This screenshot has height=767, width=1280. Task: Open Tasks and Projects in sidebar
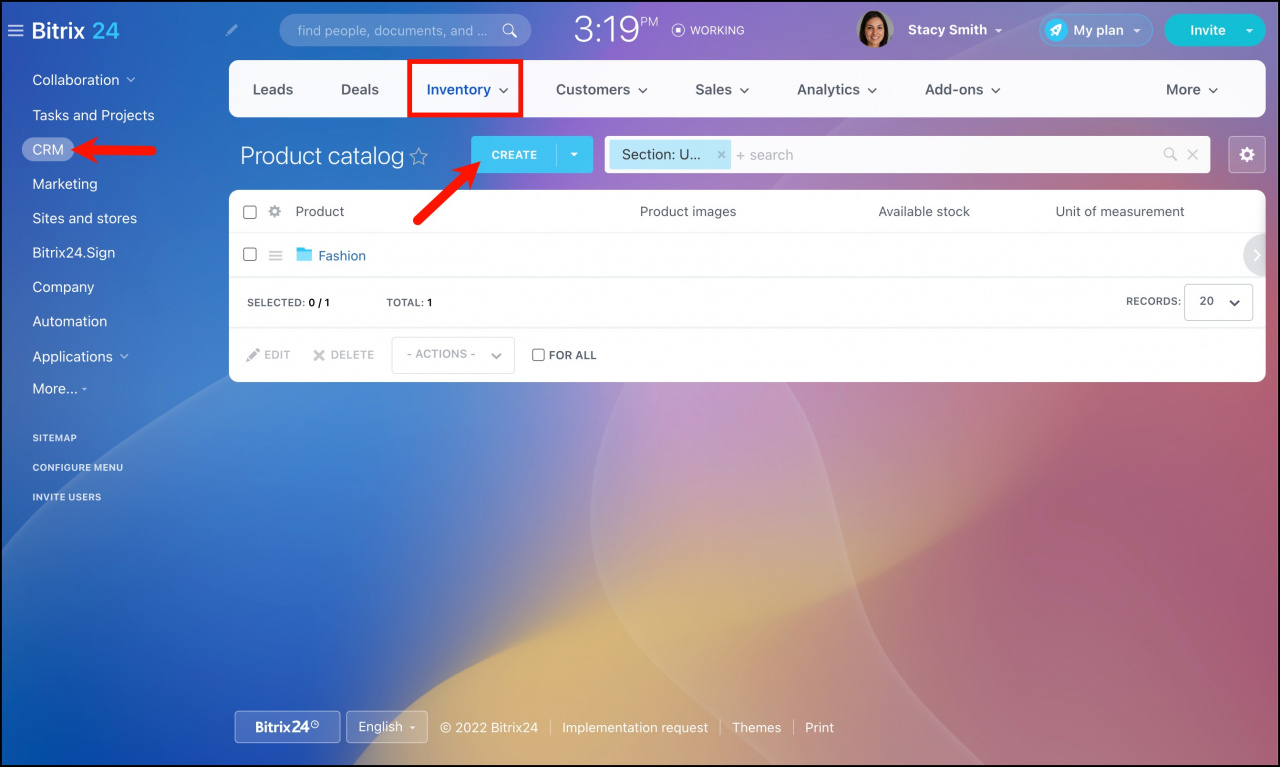(93, 115)
